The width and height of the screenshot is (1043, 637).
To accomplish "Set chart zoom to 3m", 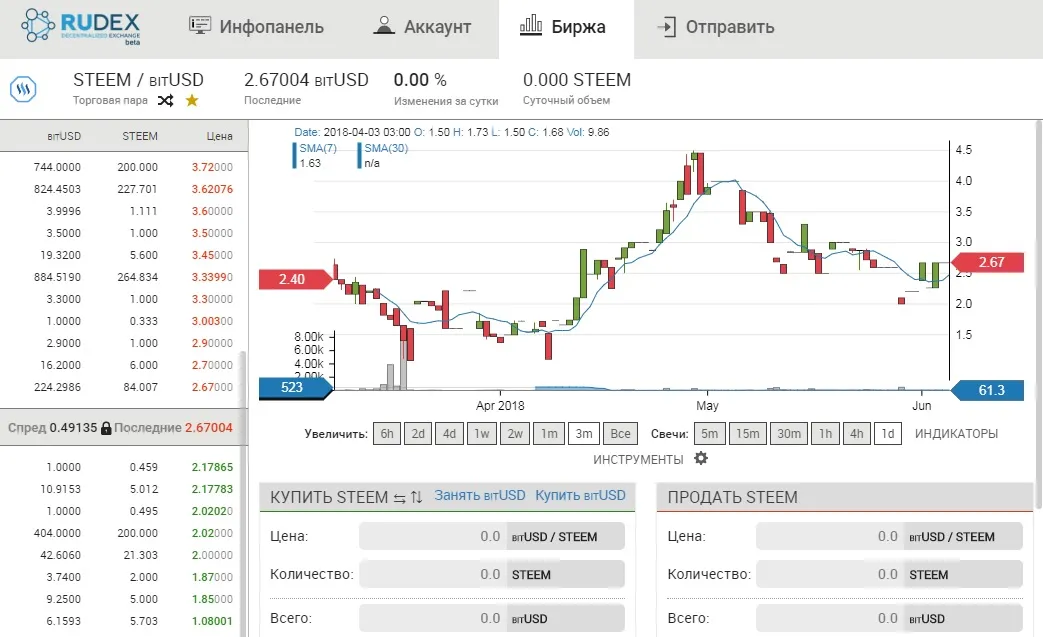I will pos(584,434).
